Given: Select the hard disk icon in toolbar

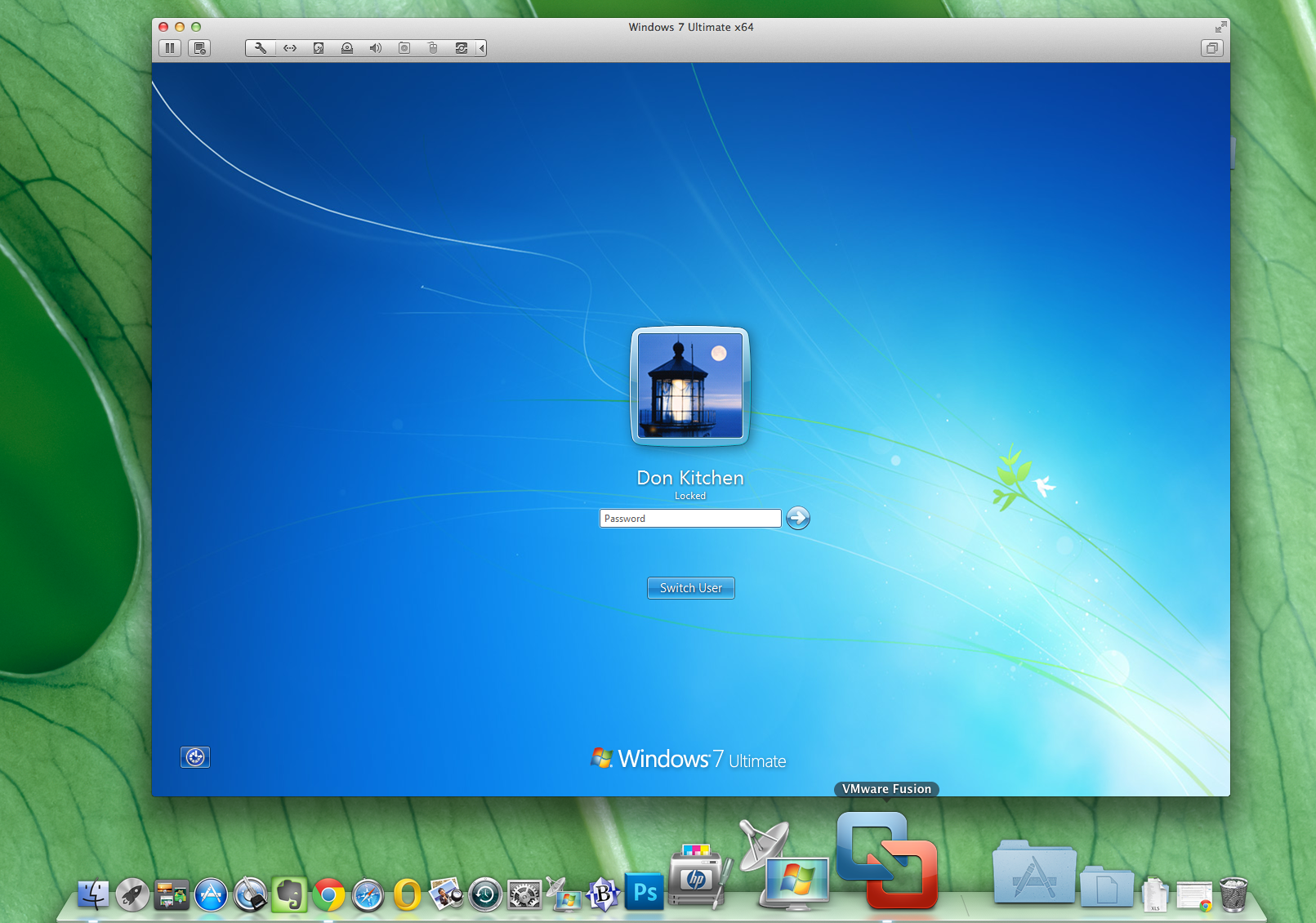Looking at the screenshot, I should [318, 48].
